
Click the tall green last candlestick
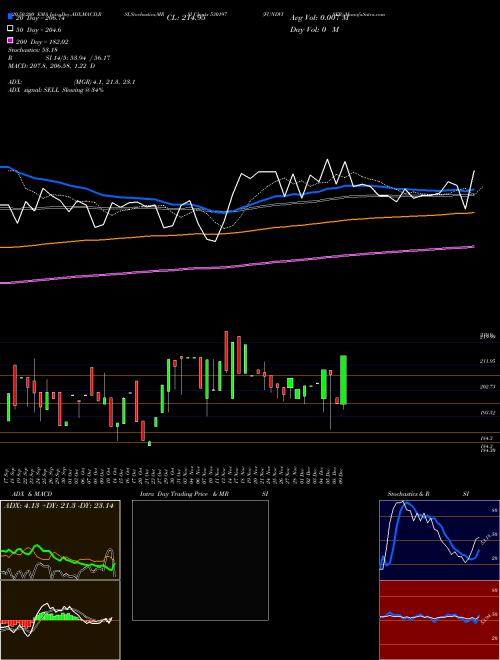pos(343,380)
